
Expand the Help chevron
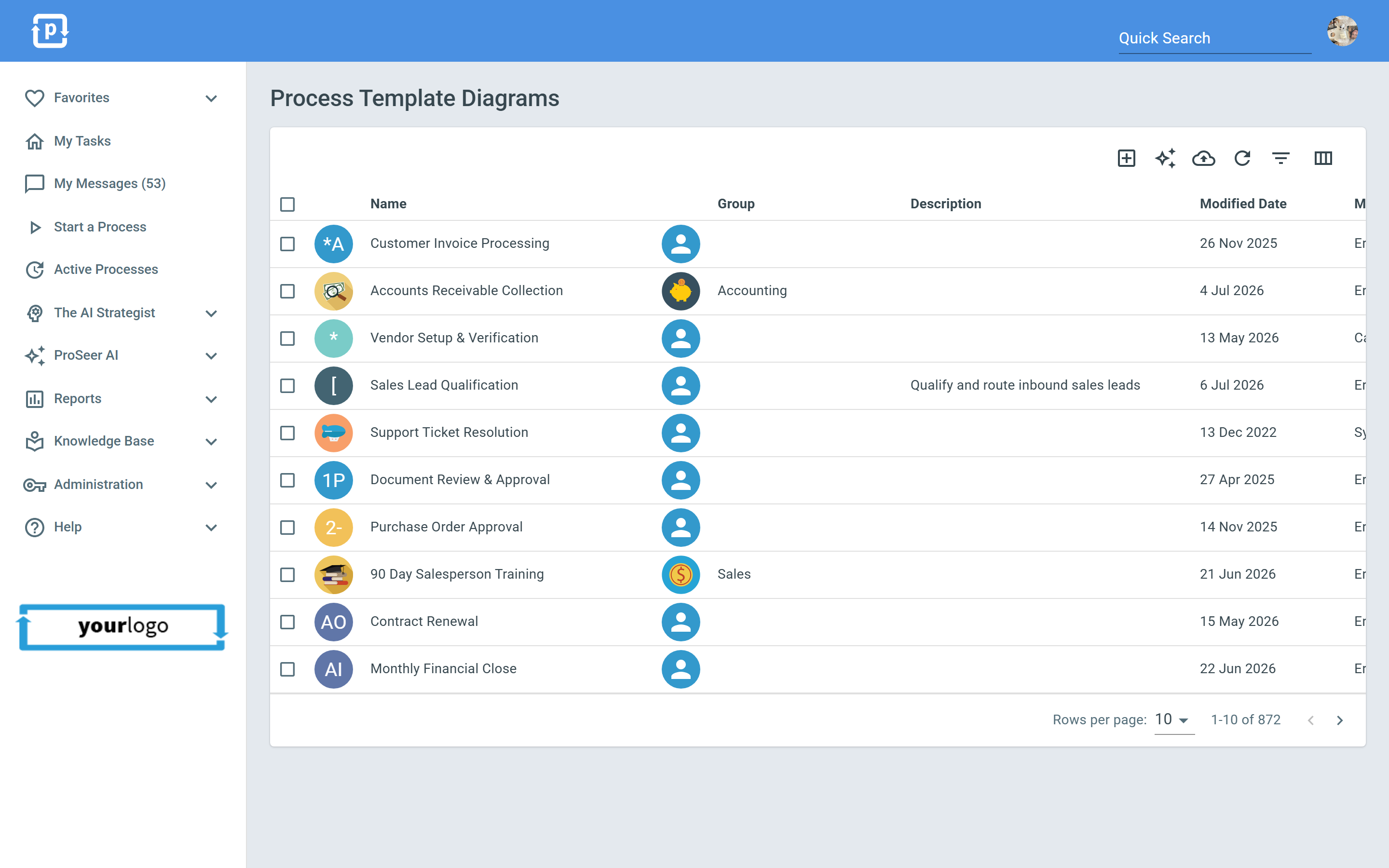[x=211, y=528]
